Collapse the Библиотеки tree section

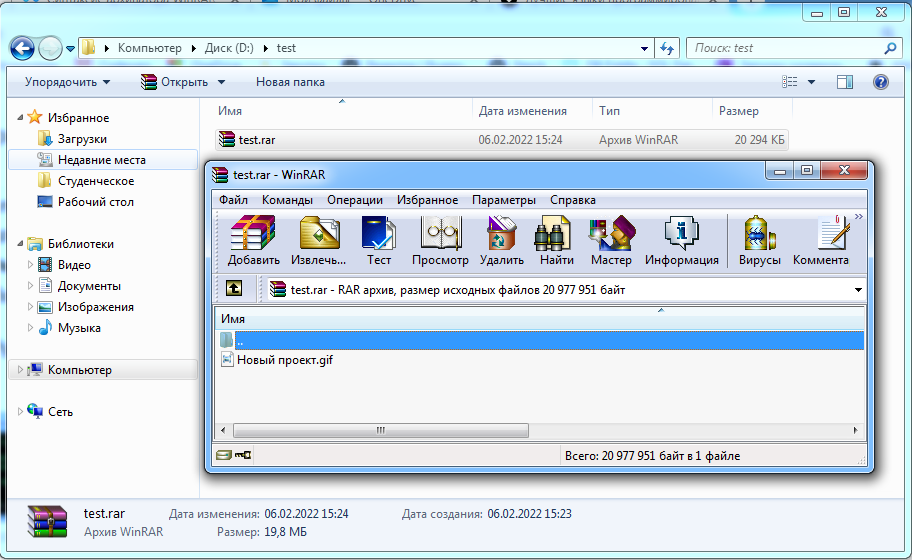pyautogui.click(x=20, y=244)
